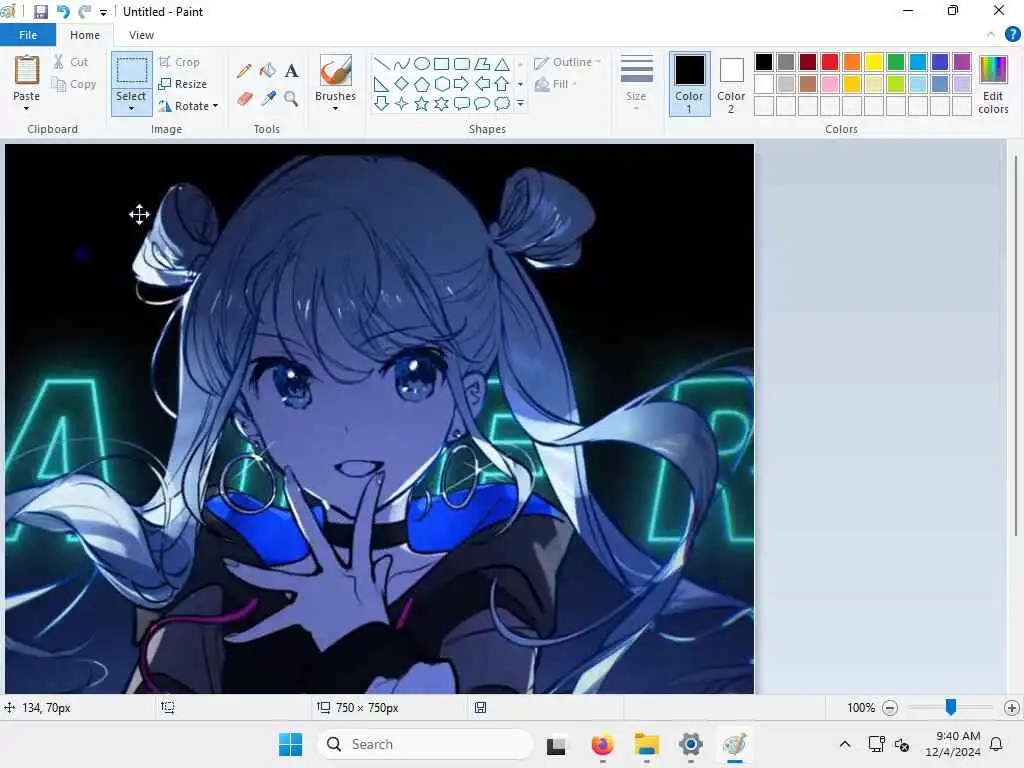The image size is (1024, 768).
Task: Open the Paste dropdown arrow
Action: (x=27, y=108)
